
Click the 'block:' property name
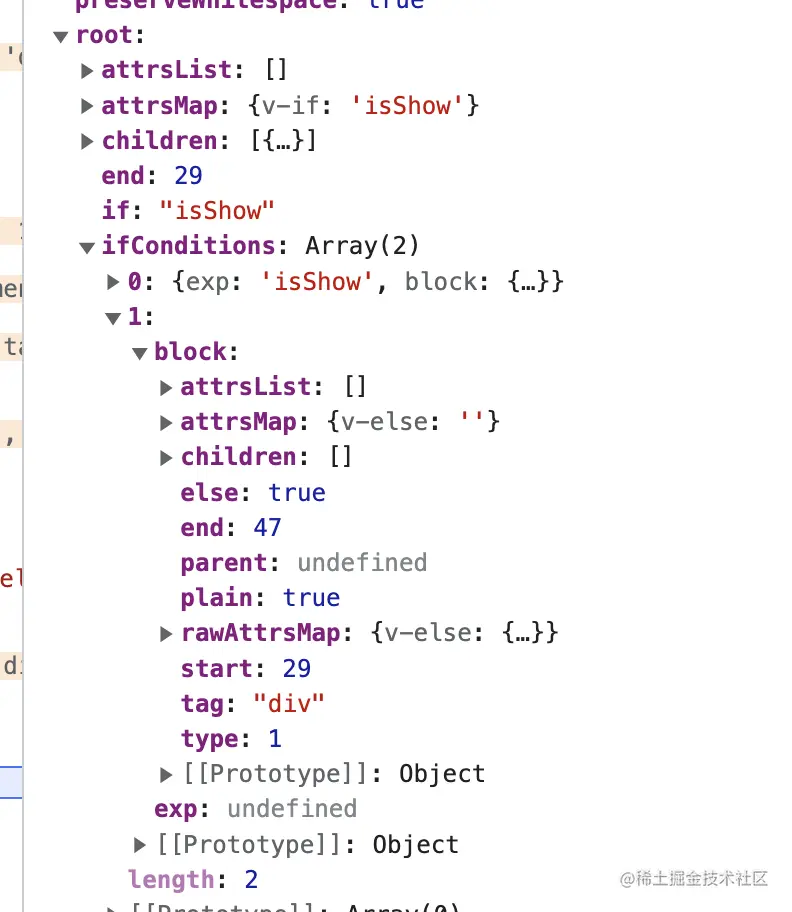point(196,352)
